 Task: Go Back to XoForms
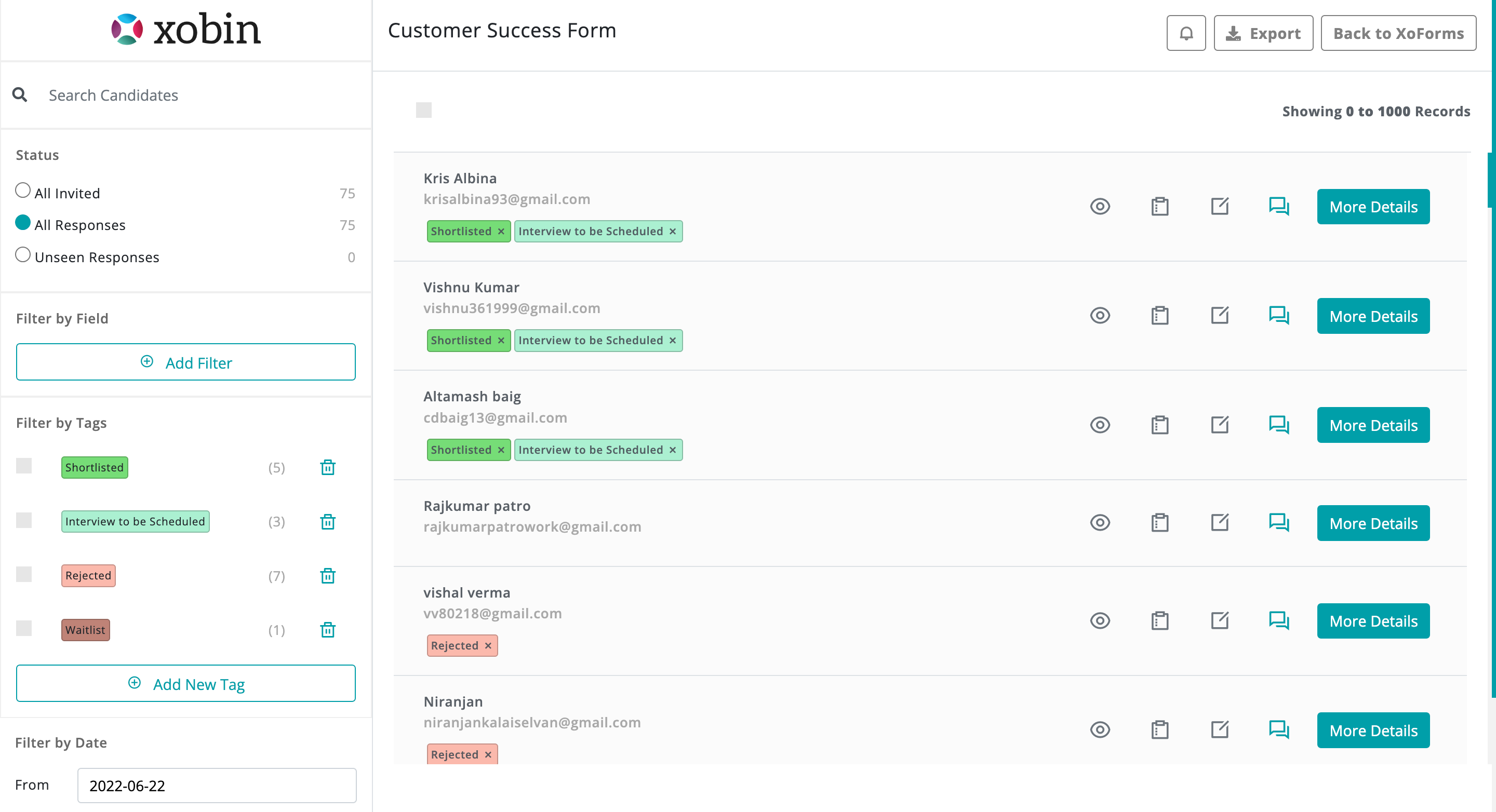coord(1398,33)
